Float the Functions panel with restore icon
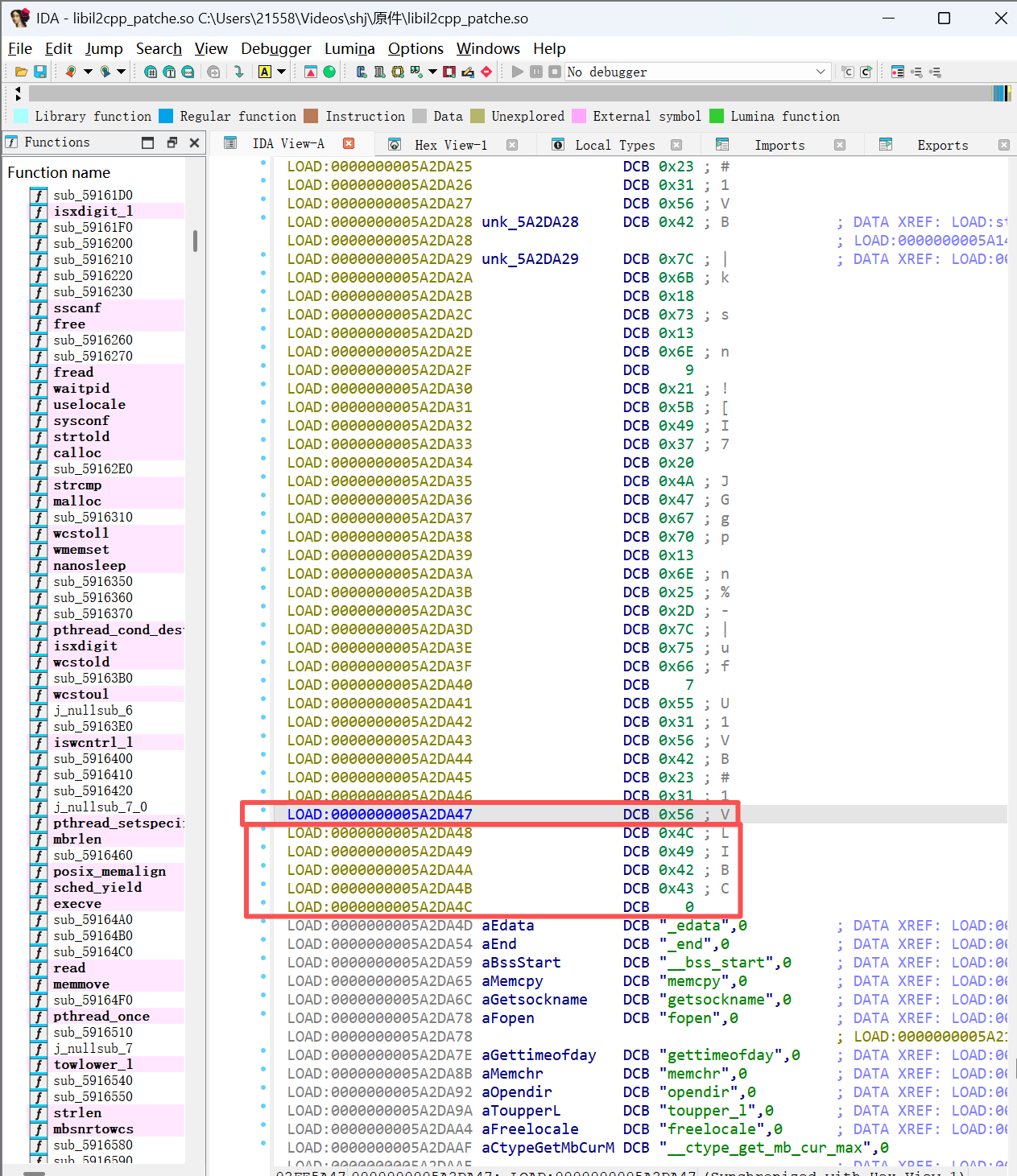1017x1176 pixels. tap(172, 142)
